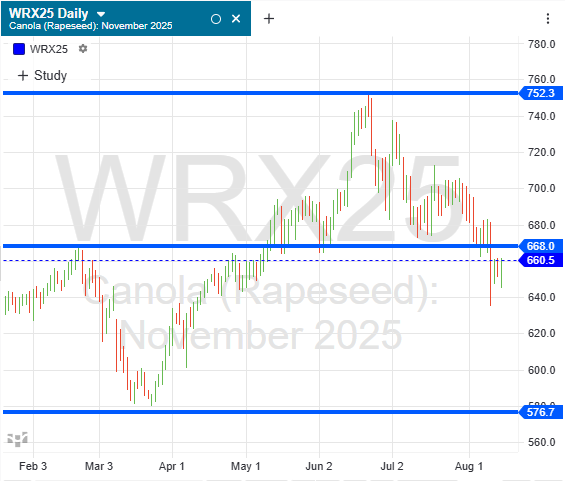Open the WRX25 Daily timeframe dropdown arrow
Screen dimensions: 565x481
click(x=101, y=14)
